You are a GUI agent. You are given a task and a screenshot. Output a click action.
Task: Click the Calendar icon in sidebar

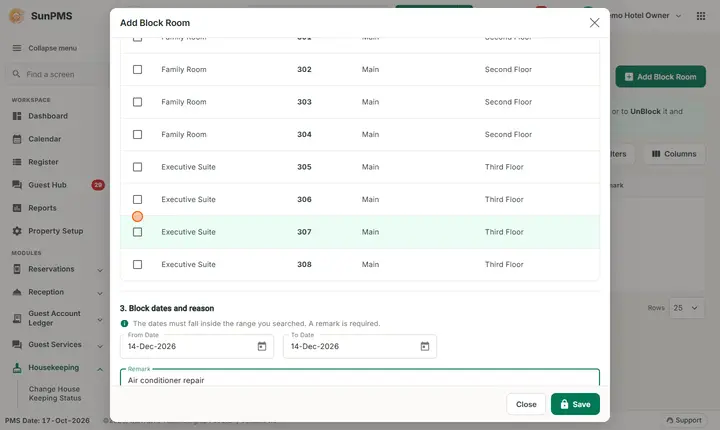click(17, 139)
